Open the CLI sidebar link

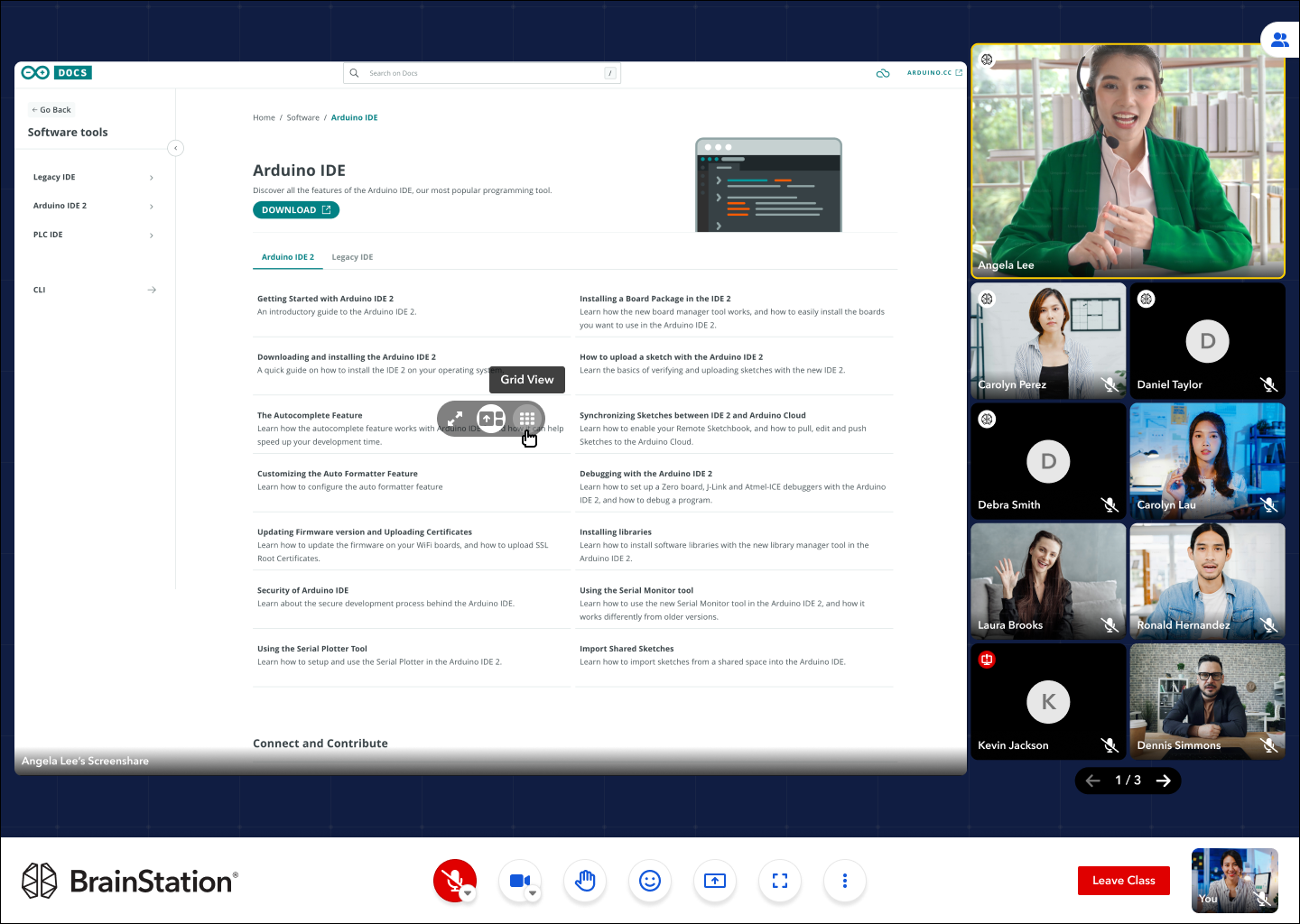94,290
